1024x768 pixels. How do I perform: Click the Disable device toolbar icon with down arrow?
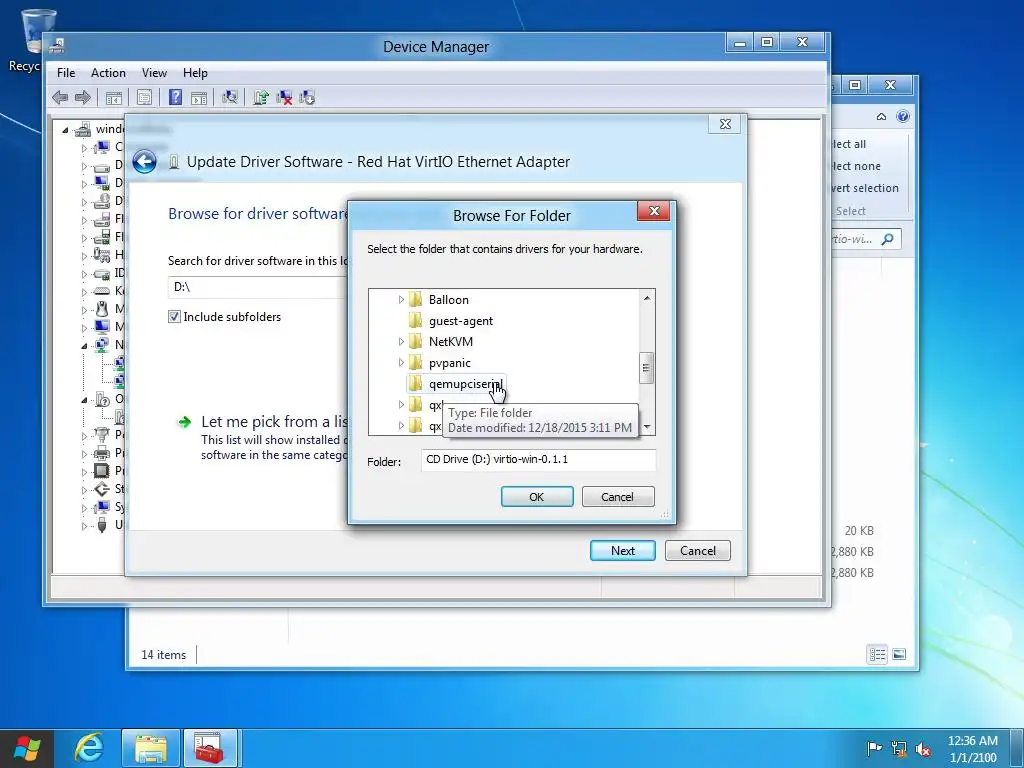tap(307, 98)
